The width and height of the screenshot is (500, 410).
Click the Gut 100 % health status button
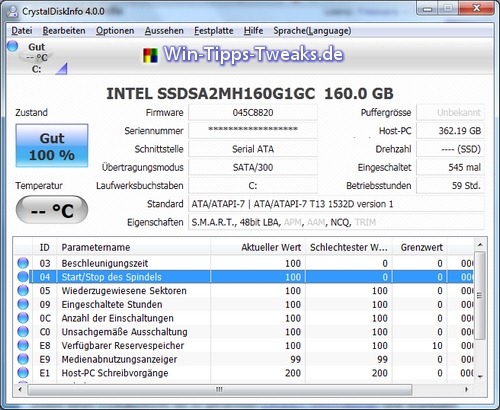52,146
